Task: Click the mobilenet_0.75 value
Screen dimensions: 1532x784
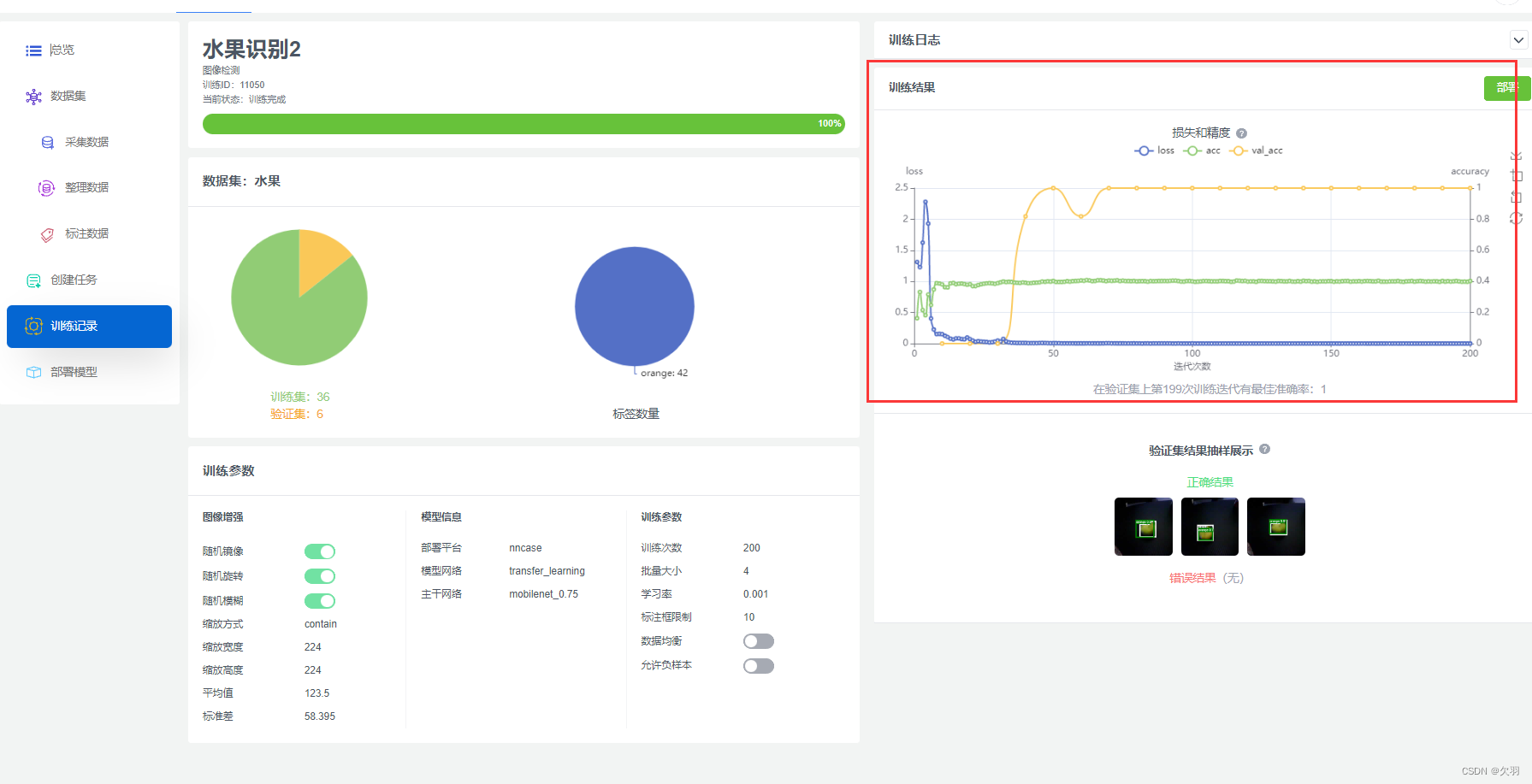Action: tap(543, 594)
